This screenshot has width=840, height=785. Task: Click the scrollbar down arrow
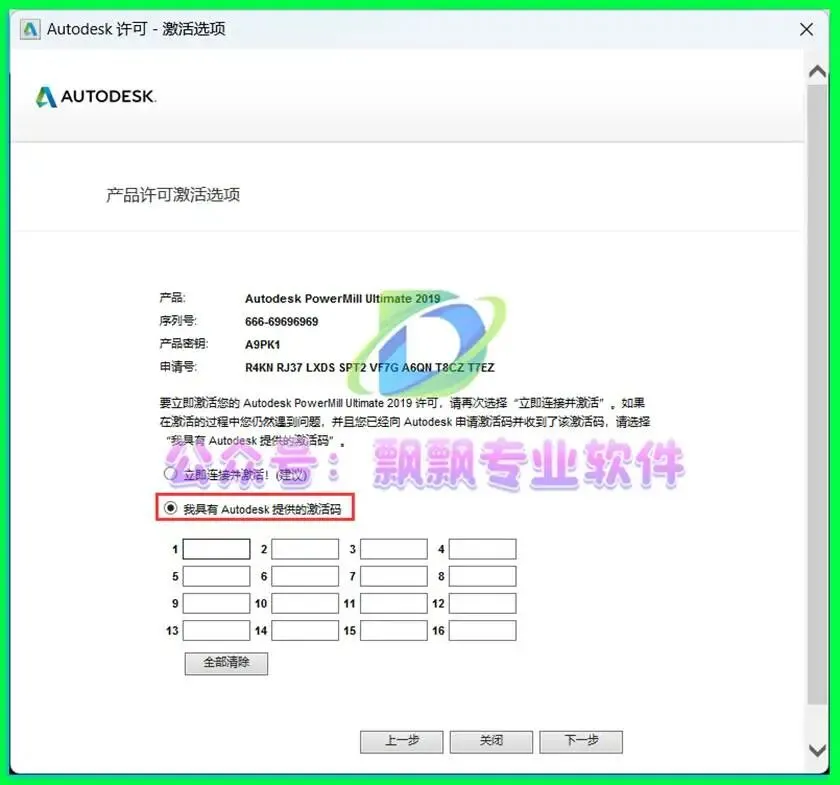818,751
